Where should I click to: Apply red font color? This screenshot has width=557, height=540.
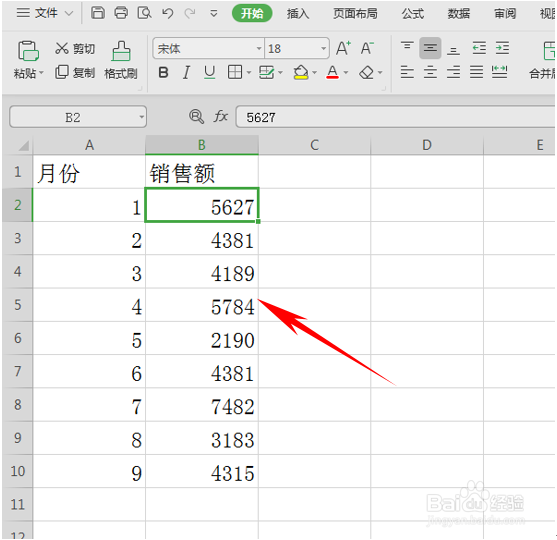[x=332, y=72]
